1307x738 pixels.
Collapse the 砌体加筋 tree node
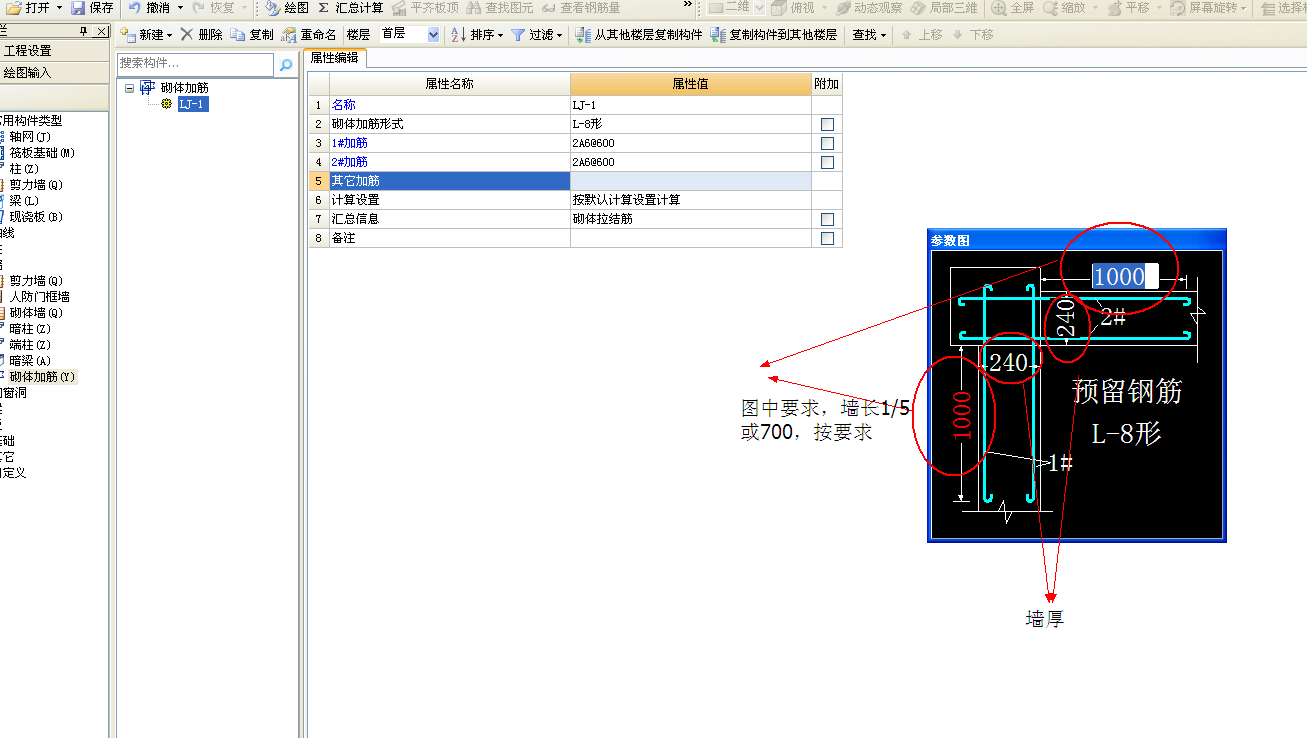129,88
